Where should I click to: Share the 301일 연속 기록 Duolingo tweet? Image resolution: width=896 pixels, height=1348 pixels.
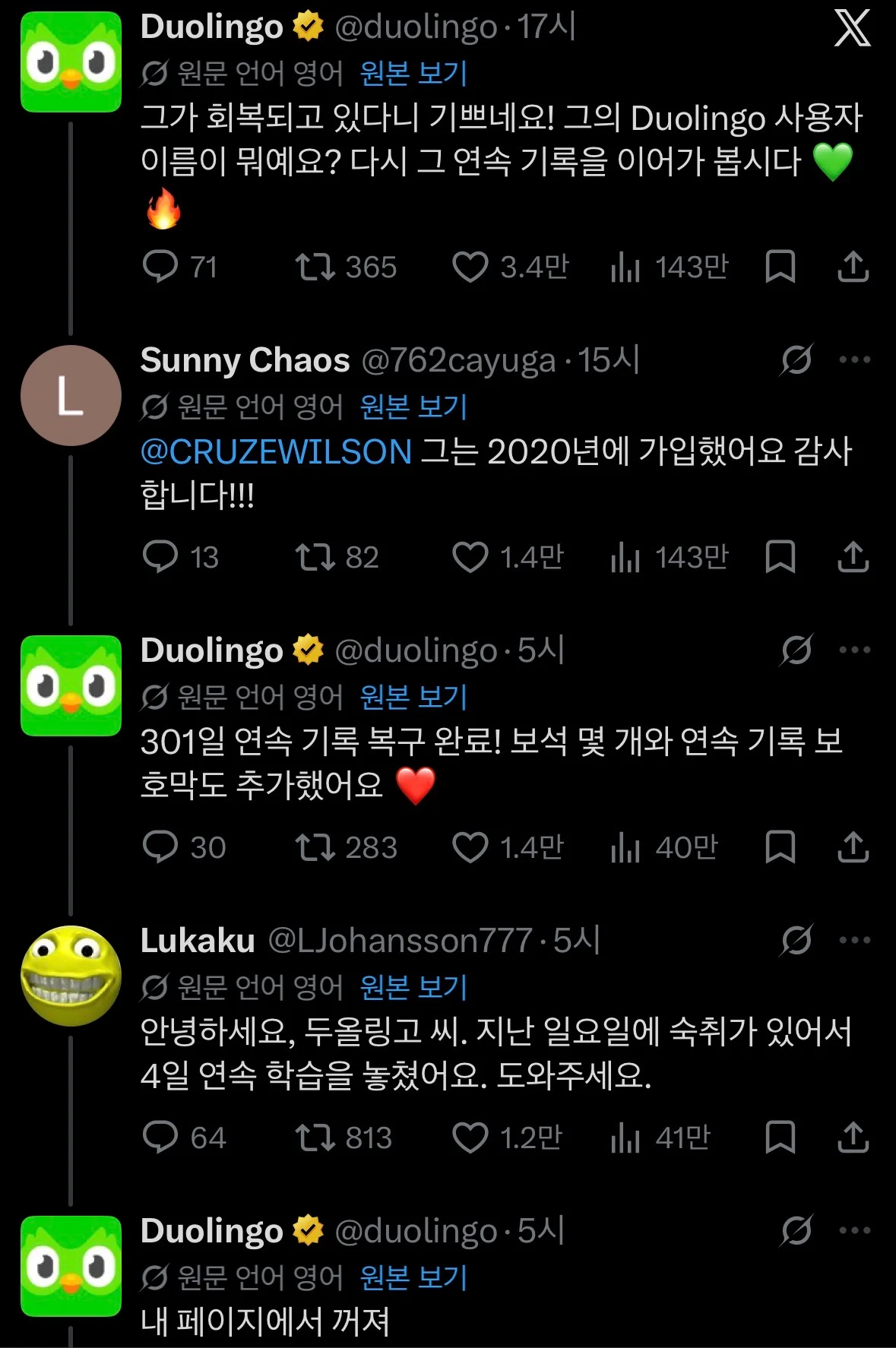click(x=853, y=847)
